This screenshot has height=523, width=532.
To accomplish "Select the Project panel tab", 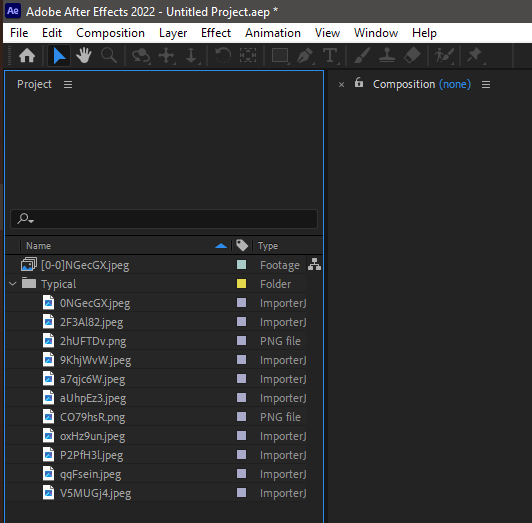I will click(34, 84).
